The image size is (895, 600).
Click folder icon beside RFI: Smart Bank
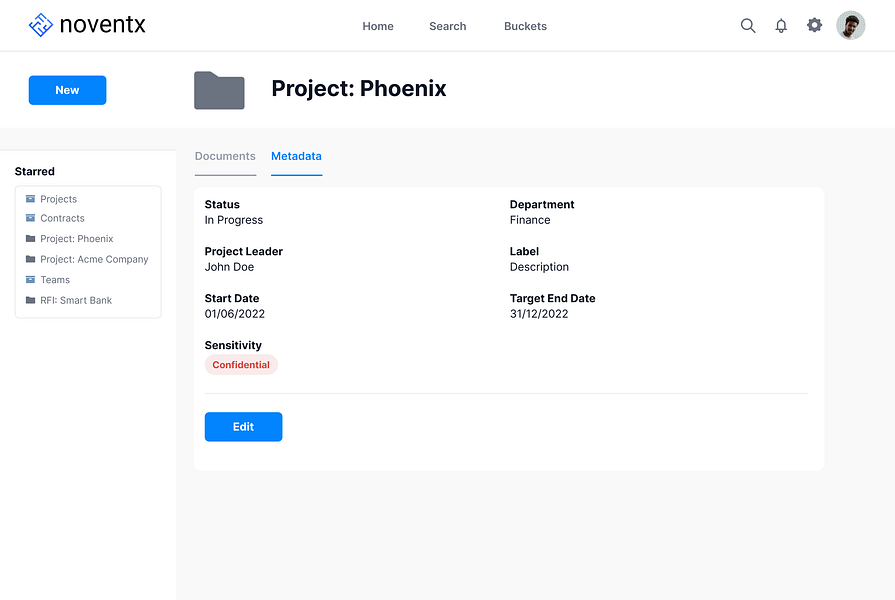coord(30,300)
